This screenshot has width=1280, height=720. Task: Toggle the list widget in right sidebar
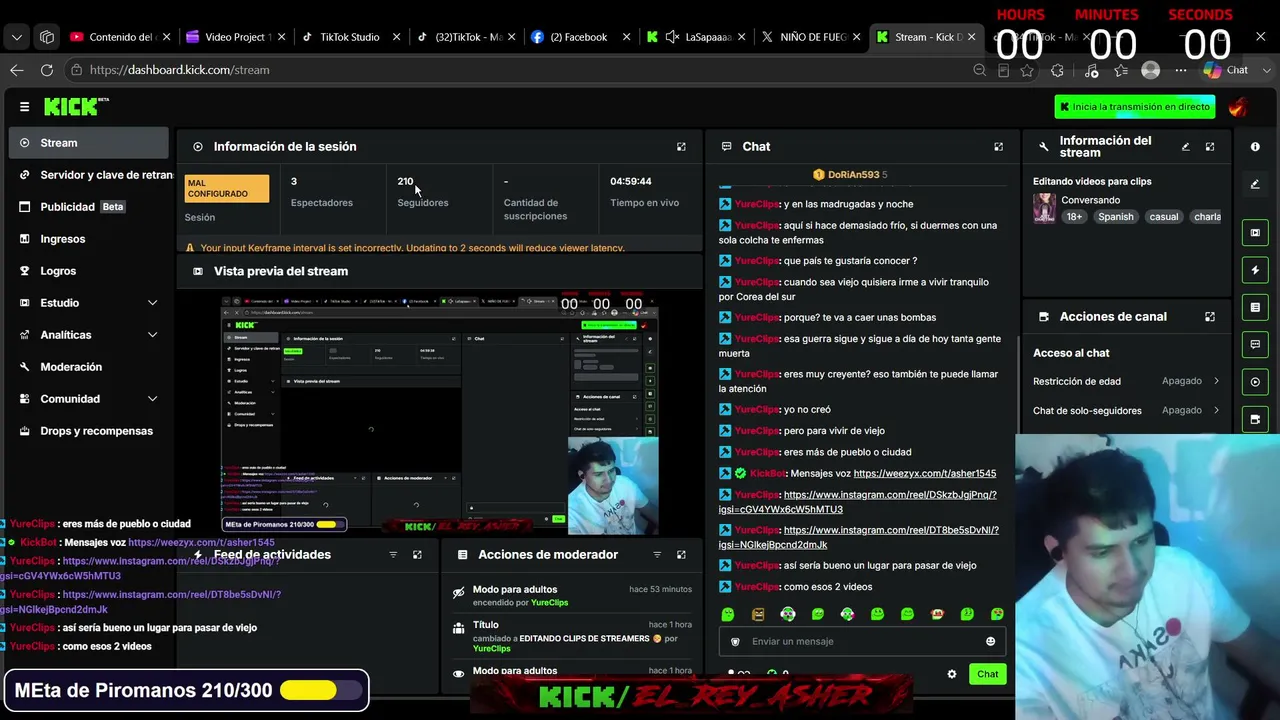coord(1255,307)
